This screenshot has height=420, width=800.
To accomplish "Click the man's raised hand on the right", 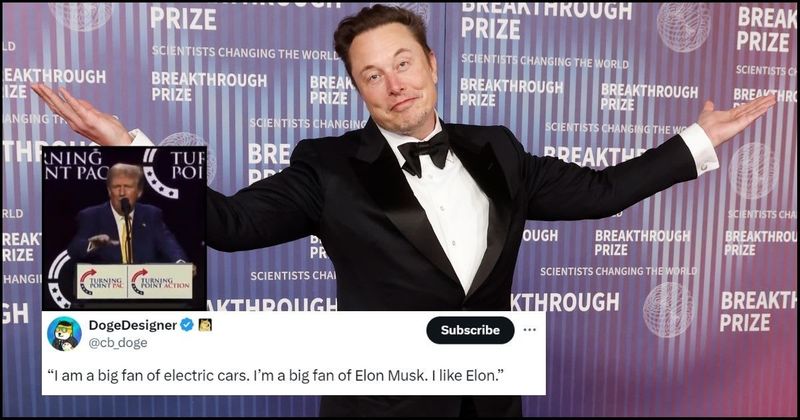I will 736,118.
